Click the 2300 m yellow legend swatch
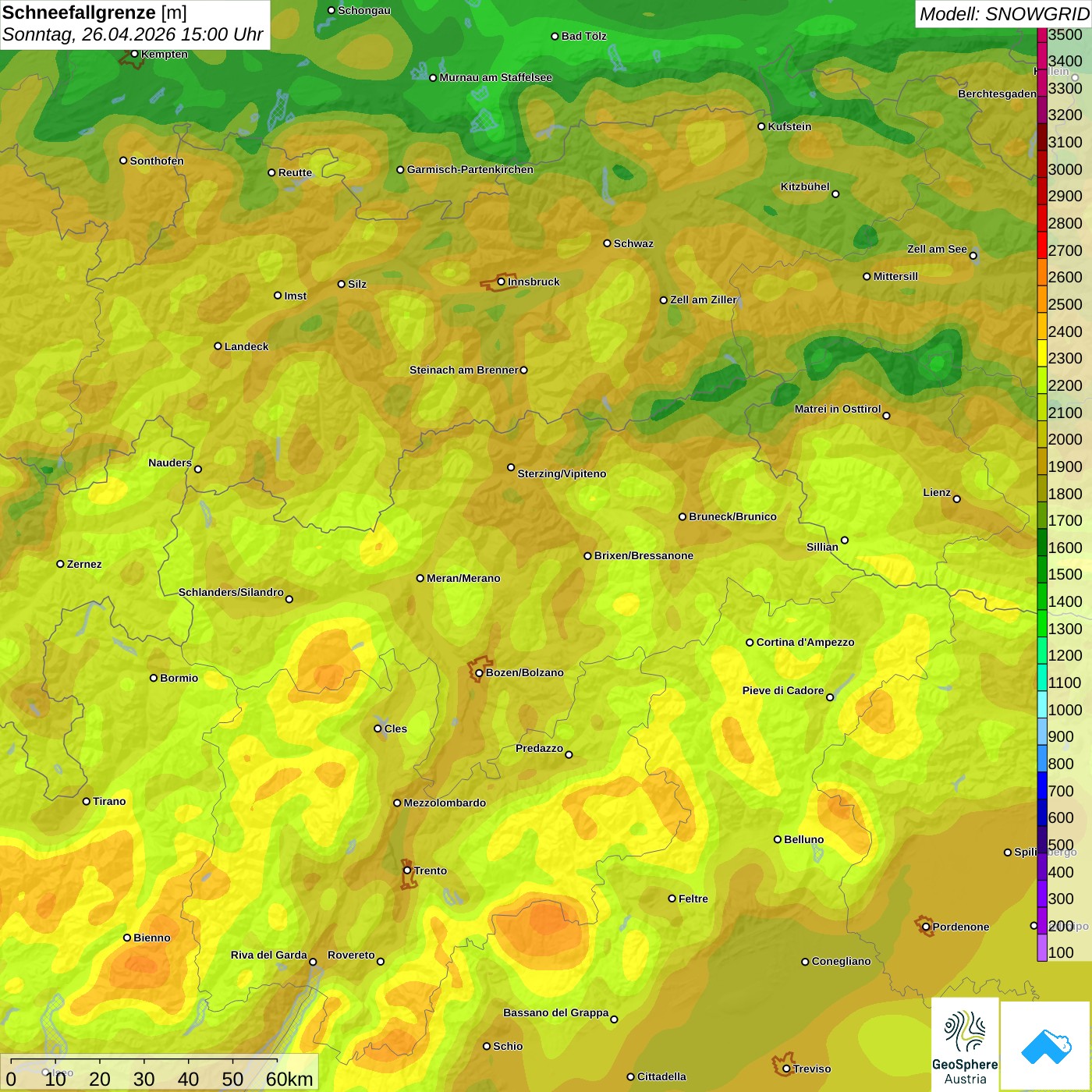 click(x=1042, y=353)
